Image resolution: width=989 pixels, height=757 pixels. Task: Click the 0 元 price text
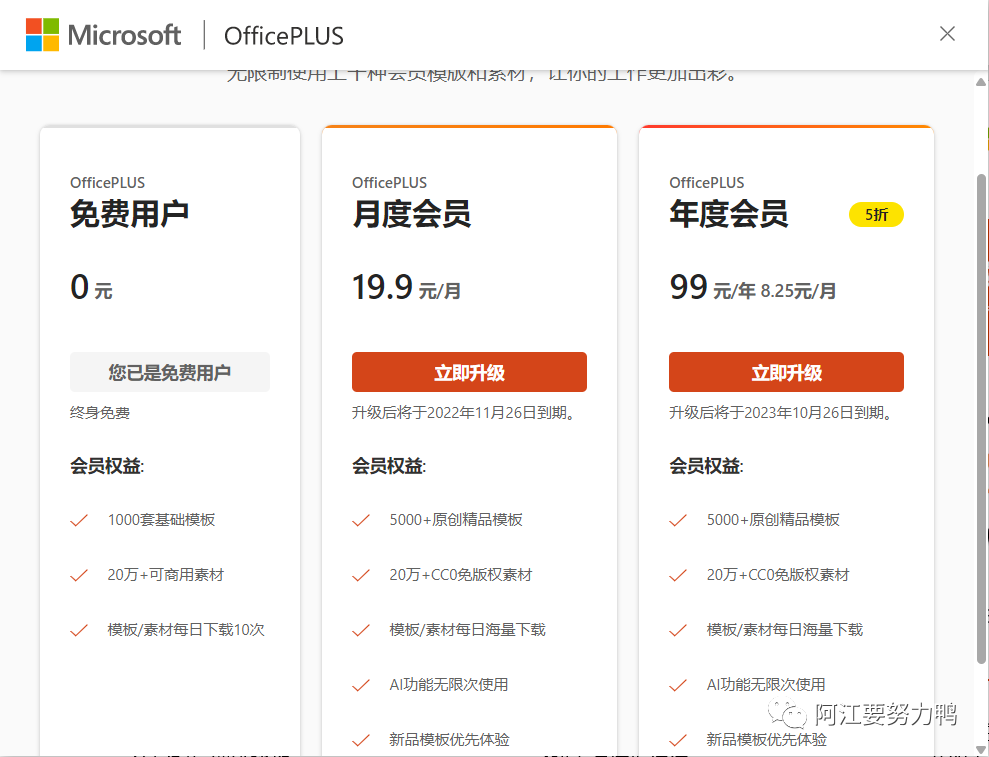(x=91, y=288)
